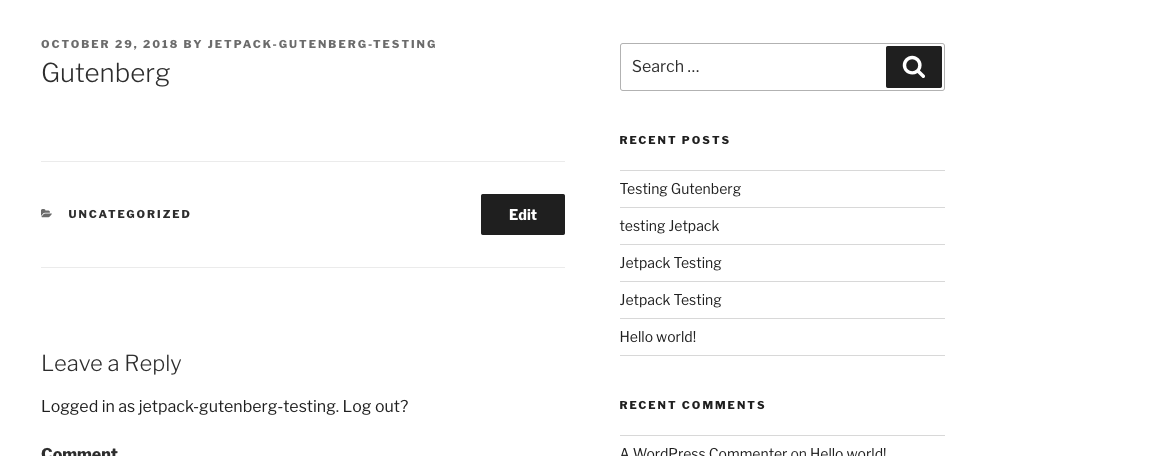The width and height of the screenshot is (1169, 456).
Task: Click the Recent Comments widget heading
Action: (x=692, y=406)
